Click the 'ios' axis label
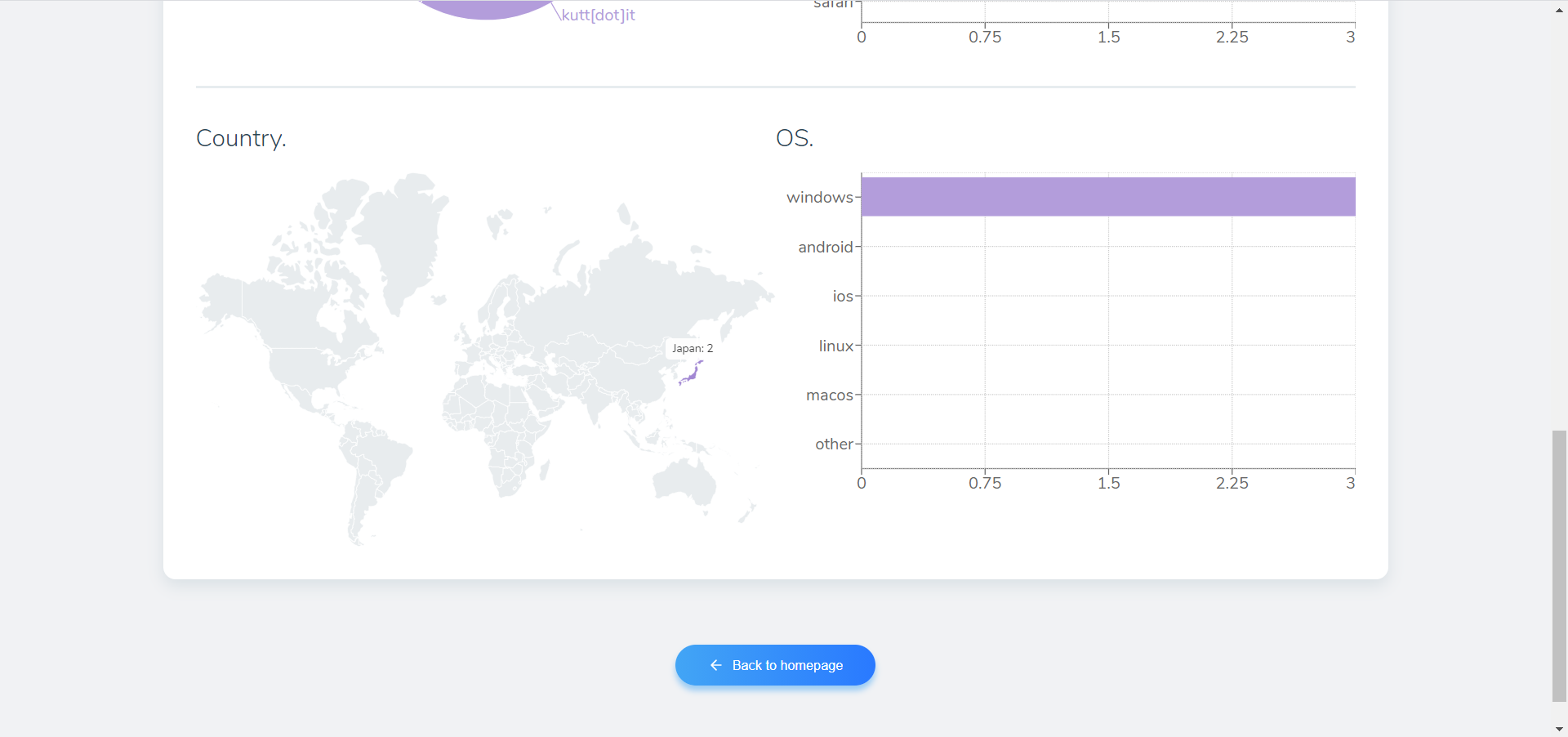 (843, 296)
